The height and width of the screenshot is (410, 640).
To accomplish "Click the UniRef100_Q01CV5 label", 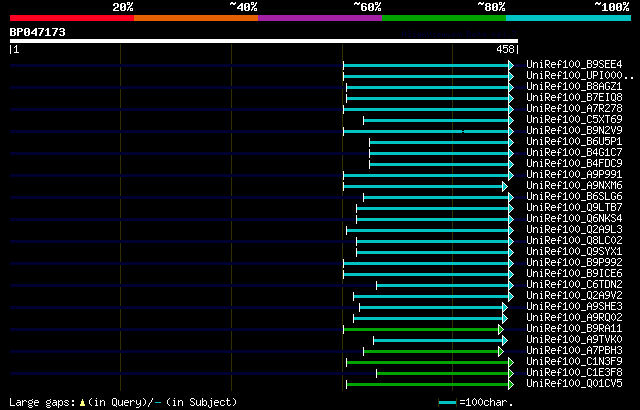I will 574,384.
